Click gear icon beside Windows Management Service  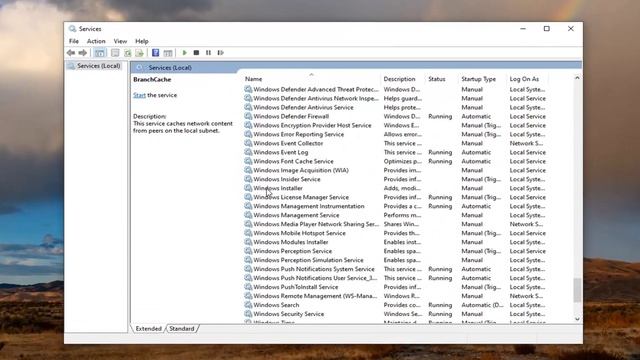coord(248,215)
